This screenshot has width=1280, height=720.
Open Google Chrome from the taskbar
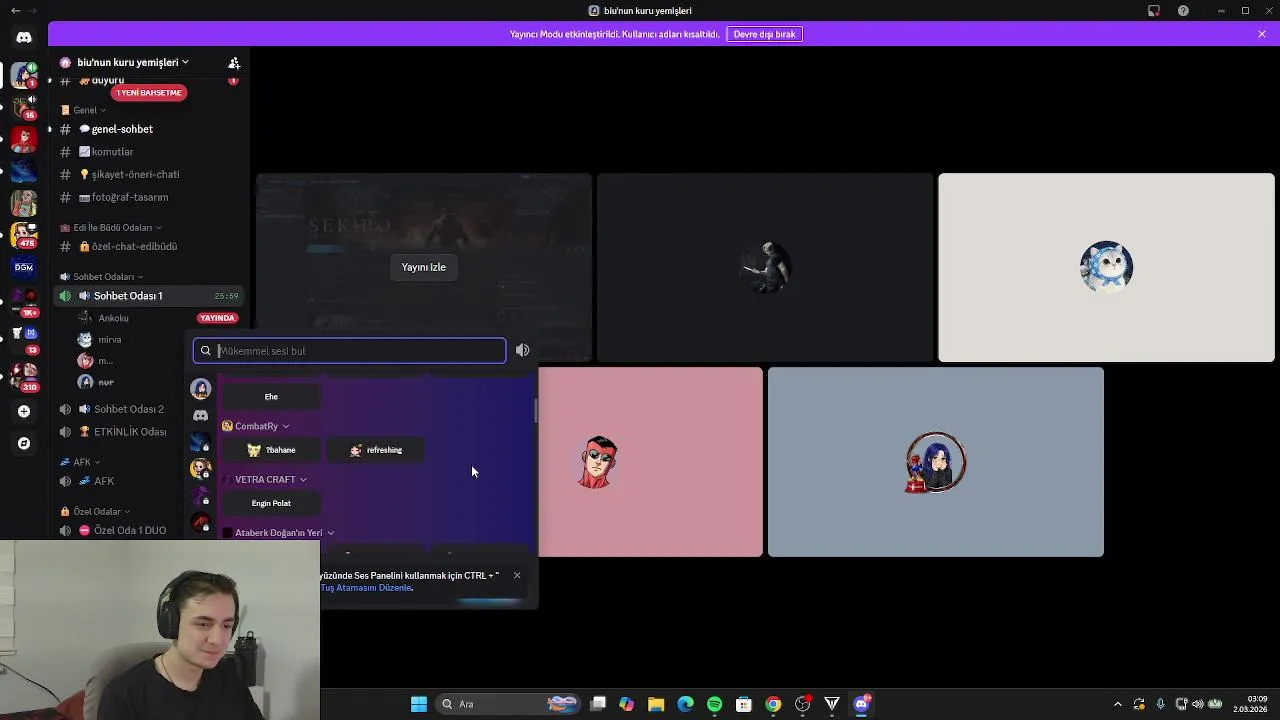coord(773,704)
